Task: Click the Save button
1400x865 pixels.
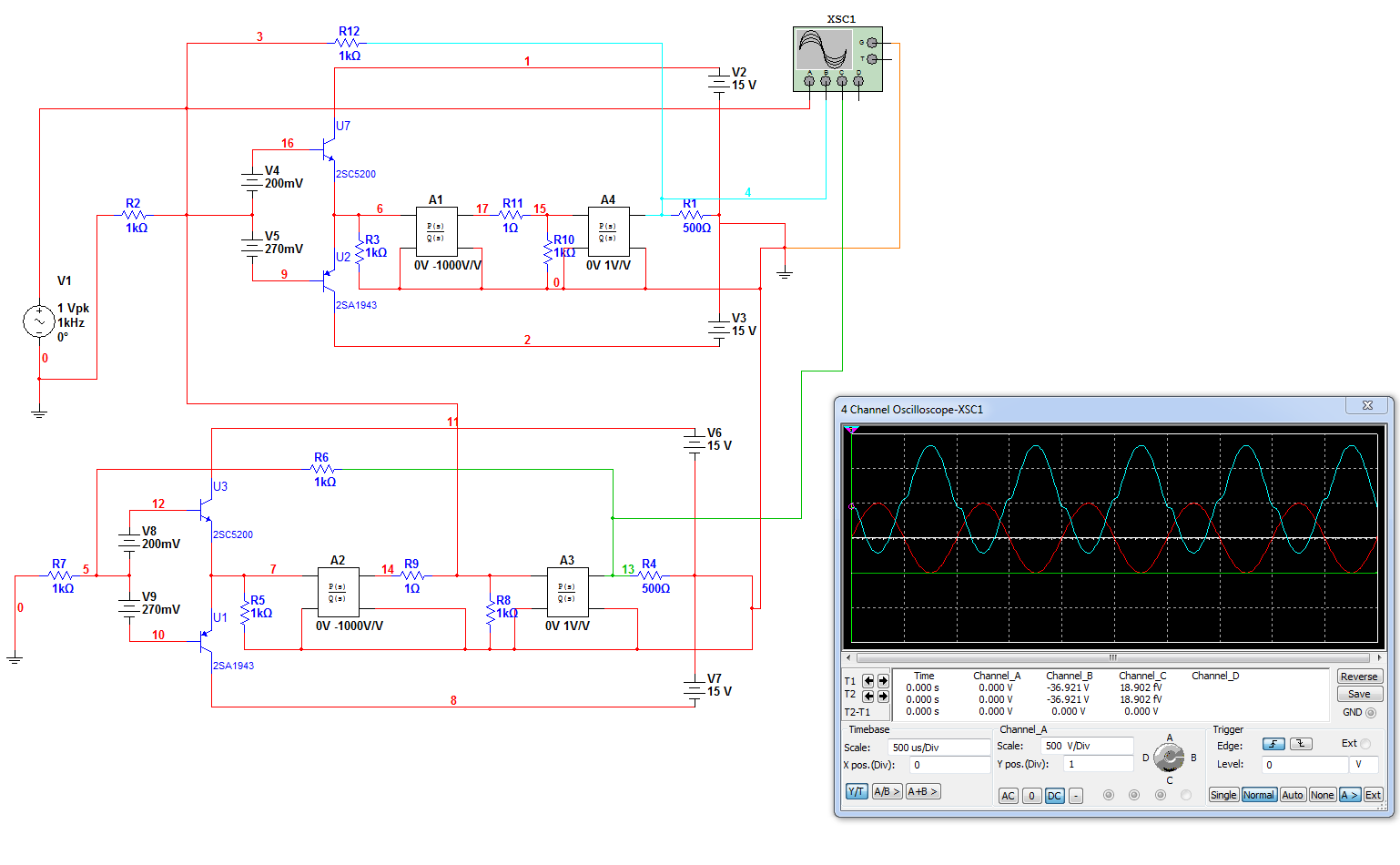Action: pyautogui.click(x=1359, y=694)
